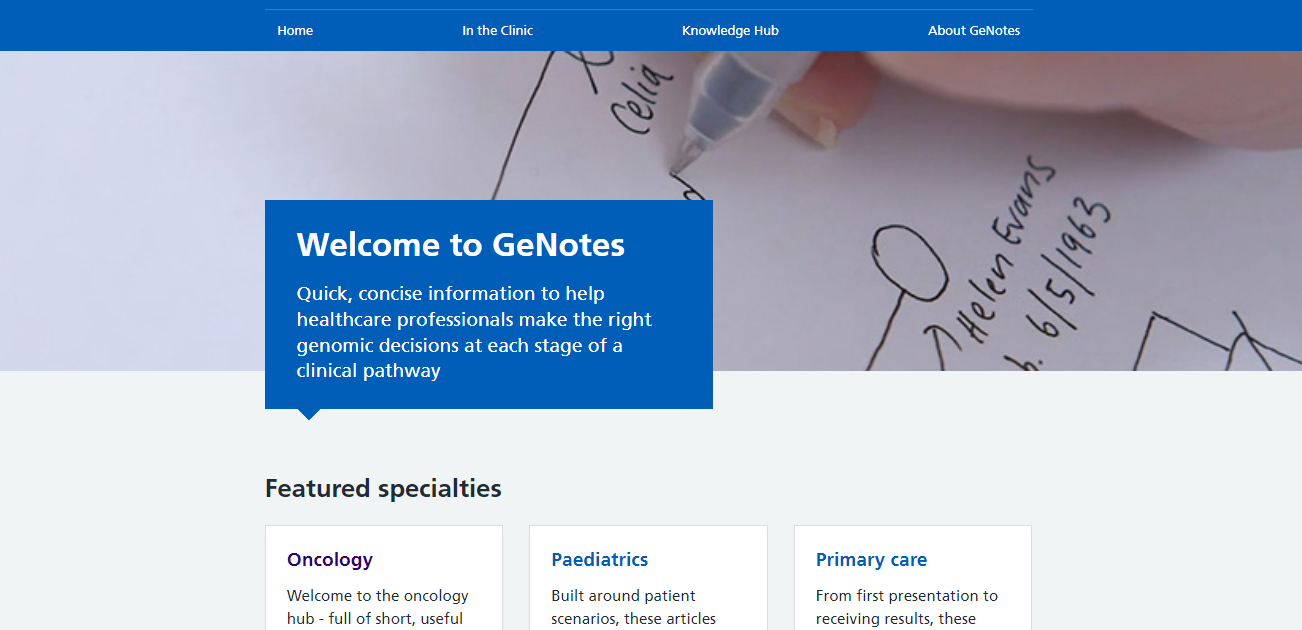Click the drawn pedigree circle symbol in the banner

909,260
